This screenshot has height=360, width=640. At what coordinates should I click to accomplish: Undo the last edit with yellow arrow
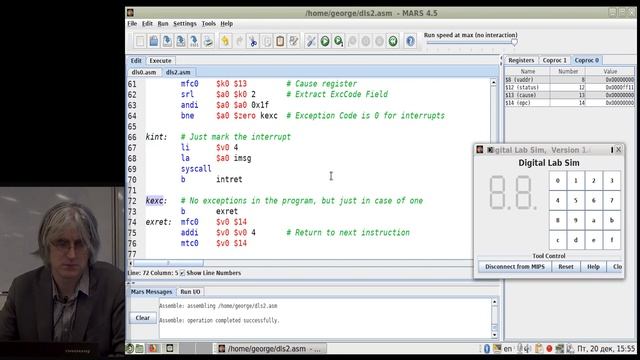(225, 41)
